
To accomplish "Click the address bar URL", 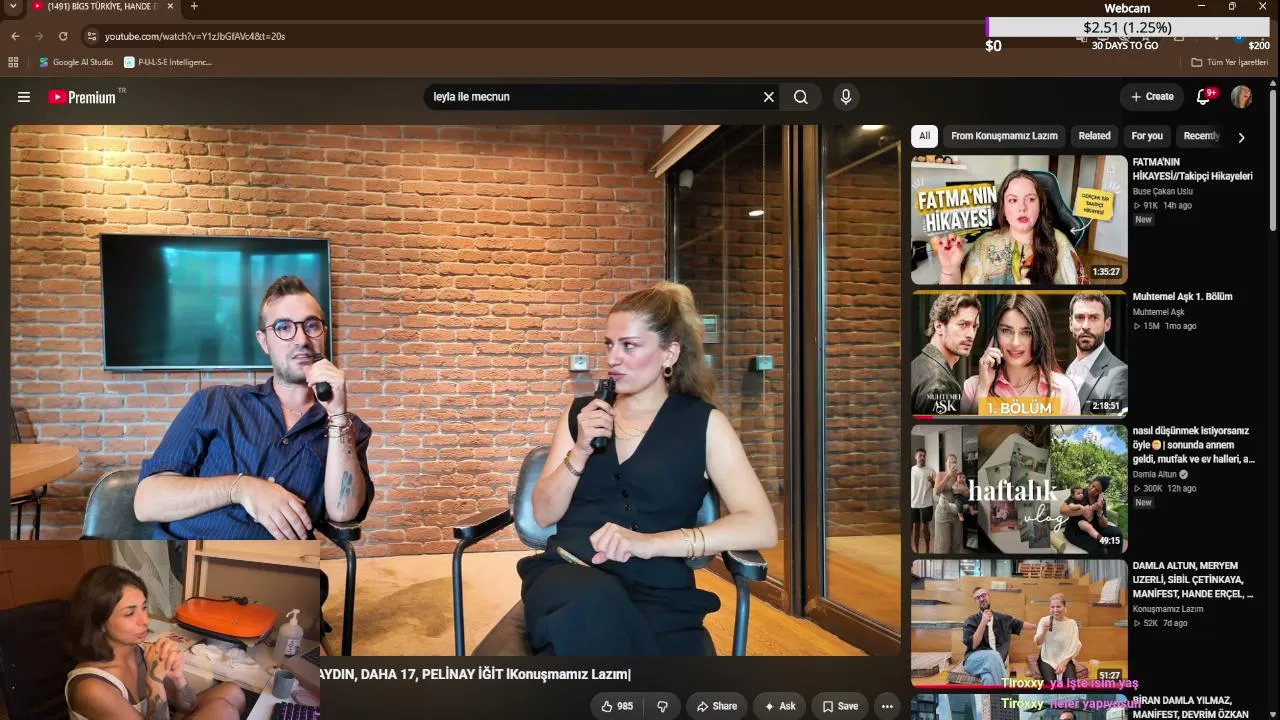I will point(195,36).
